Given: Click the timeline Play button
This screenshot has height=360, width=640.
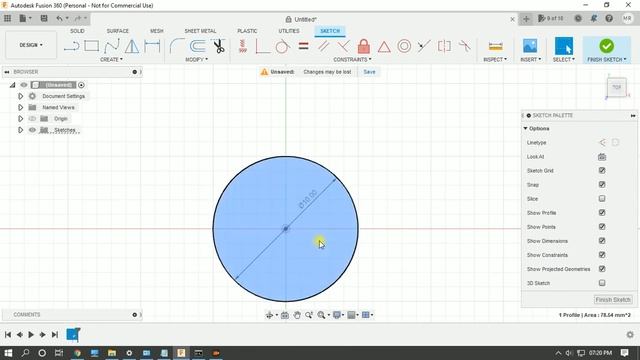Looking at the screenshot, I should [x=31, y=335].
